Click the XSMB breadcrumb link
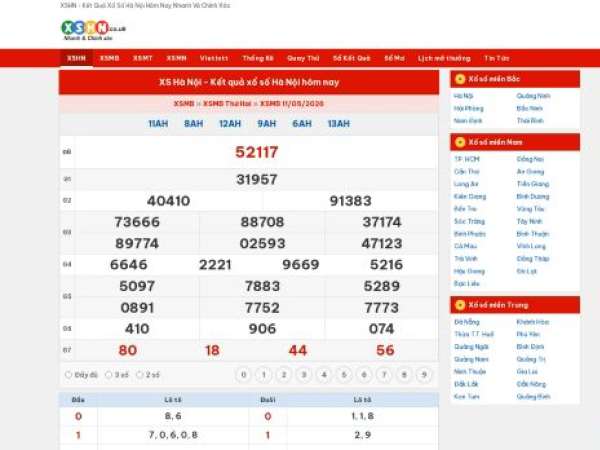600x450 pixels. (x=184, y=104)
